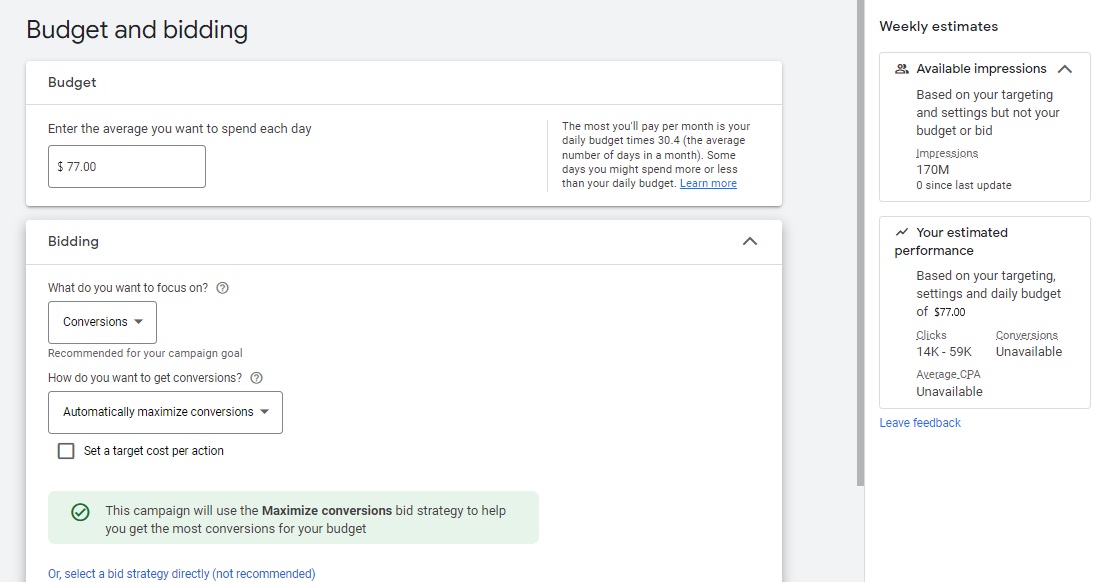Click the daily budget input field
Viewport: 1096px width, 582px height.
coord(127,167)
